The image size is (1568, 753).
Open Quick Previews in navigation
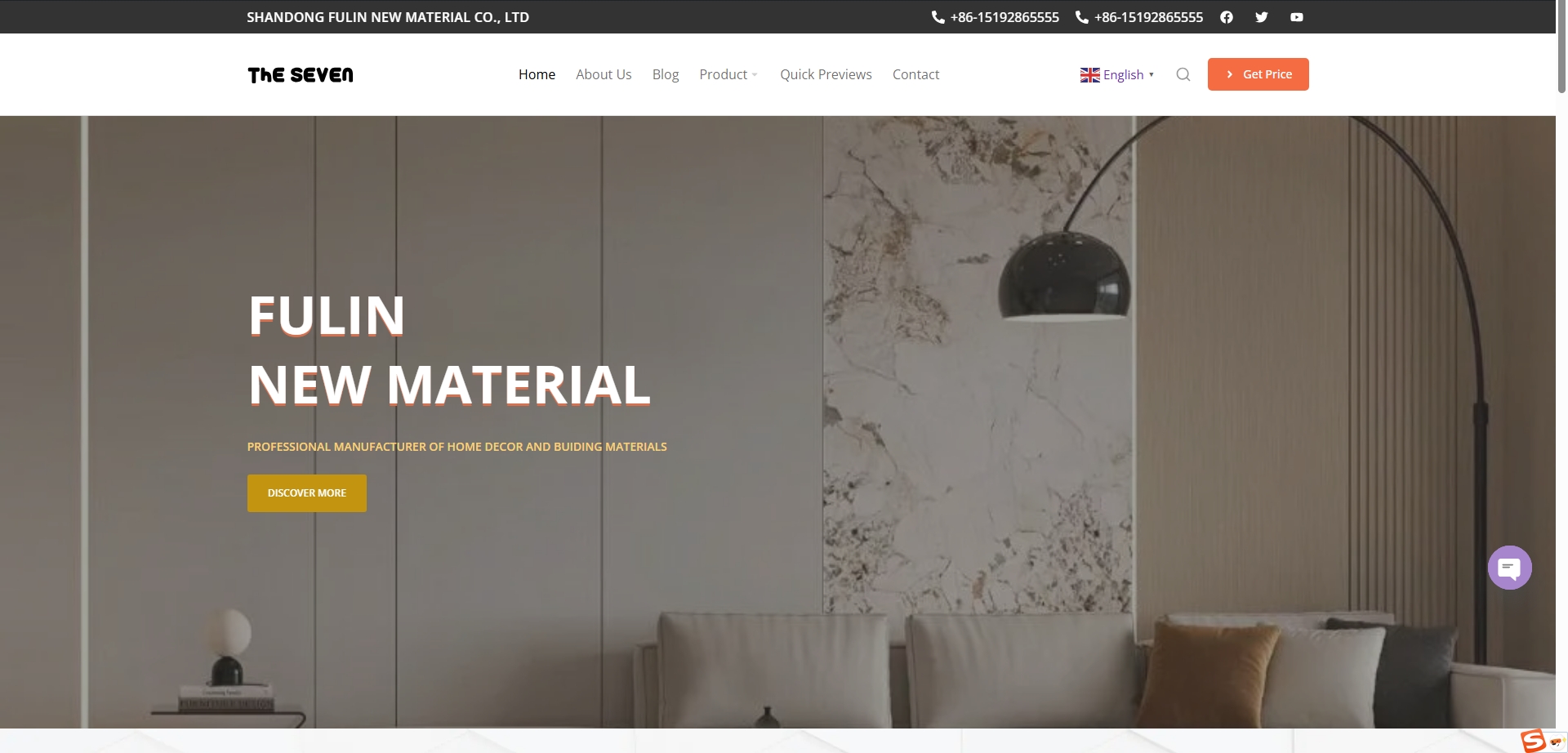coord(826,74)
